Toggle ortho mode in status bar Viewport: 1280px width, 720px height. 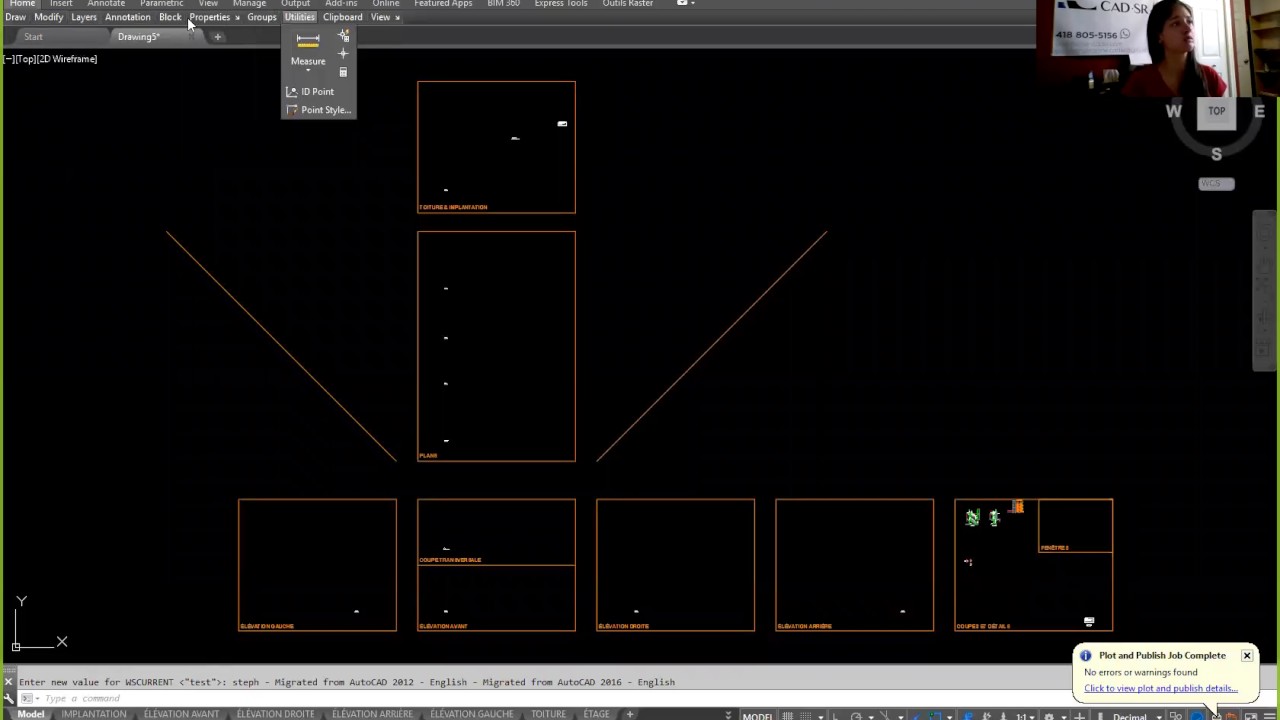(835, 716)
